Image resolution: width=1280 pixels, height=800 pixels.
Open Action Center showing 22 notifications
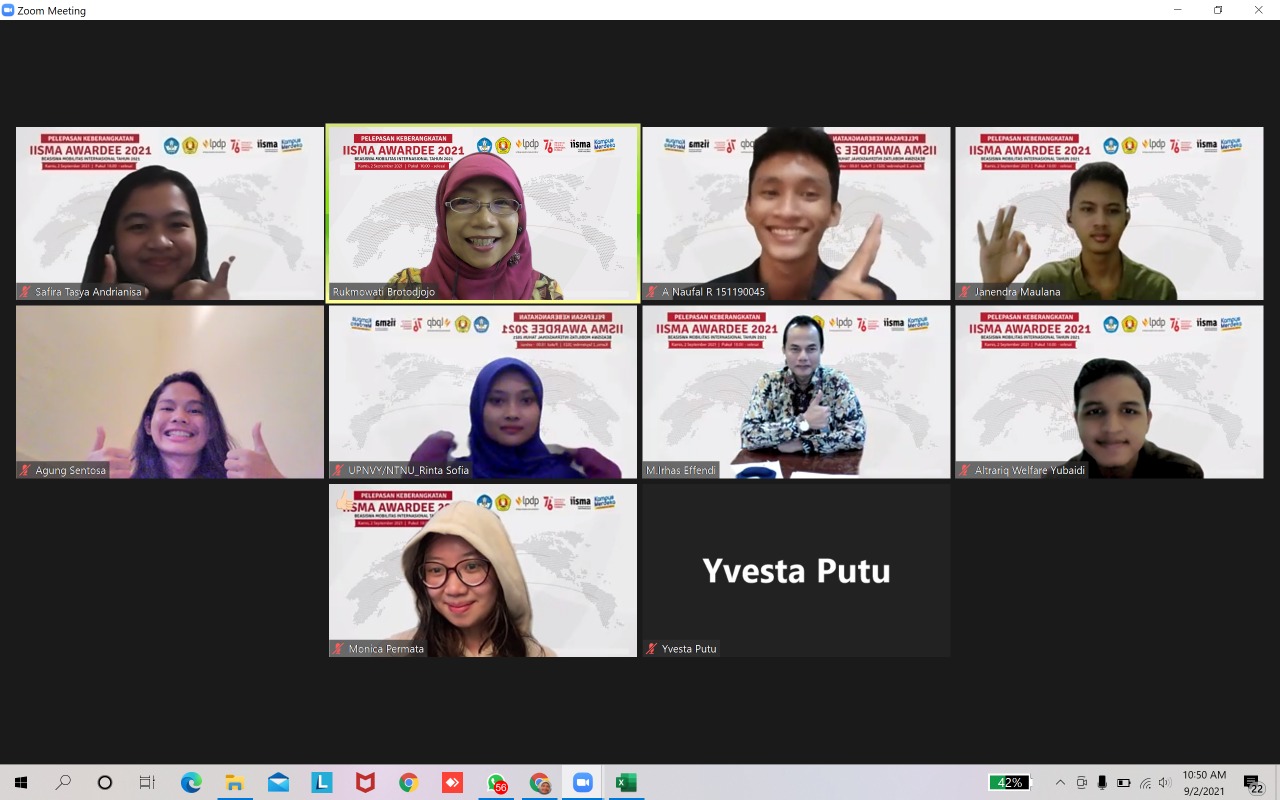(1252, 782)
